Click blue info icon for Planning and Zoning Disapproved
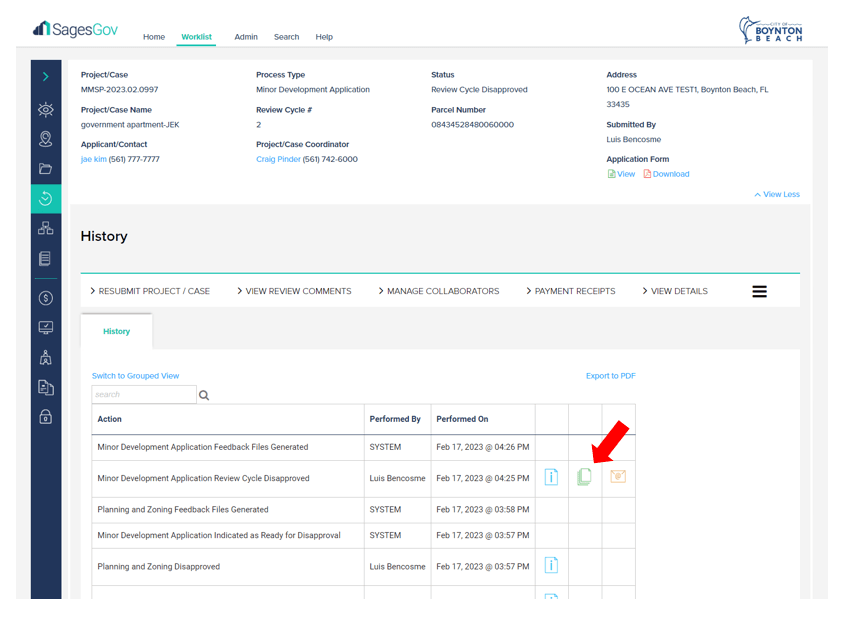Screen dimensions: 848x623 tap(551, 566)
